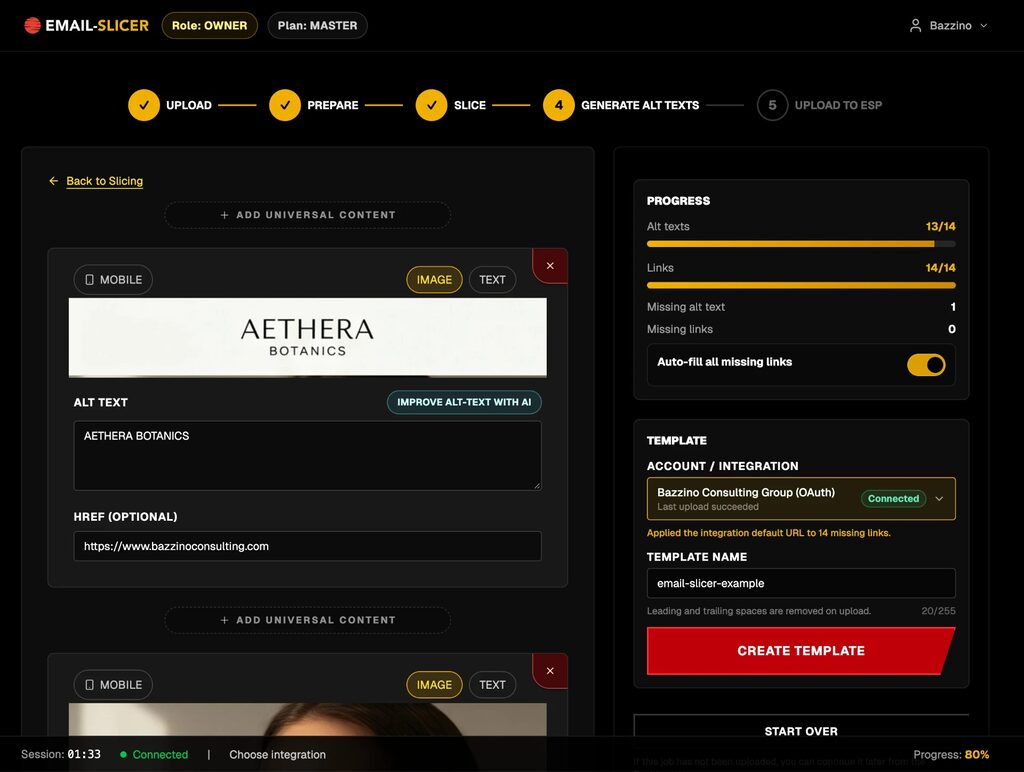The height and width of the screenshot is (772, 1024).
Task: Click the Links progress bar
Action: [801, 285]
